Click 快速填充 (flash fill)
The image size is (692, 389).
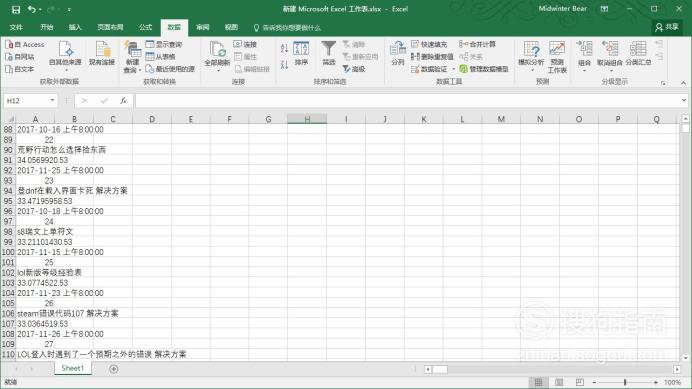(x=429, y=45)
